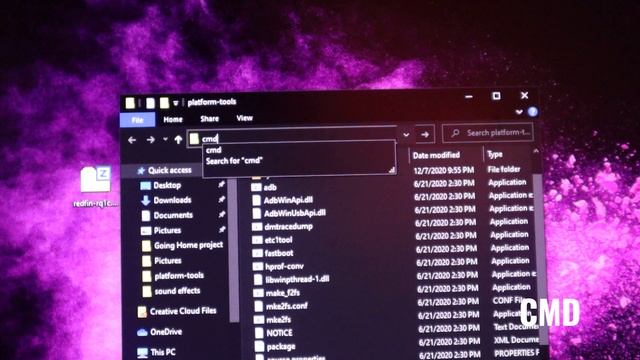Open the pinned Pictures folder
The image size is (640, 360).
tap(167, 231)
